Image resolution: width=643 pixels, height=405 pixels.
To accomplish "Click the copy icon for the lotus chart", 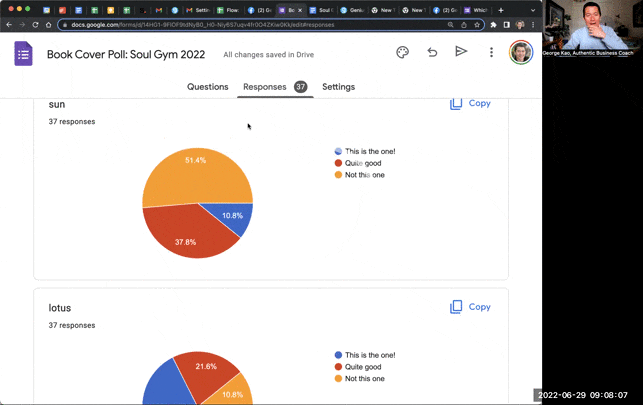I will [456, 307].
